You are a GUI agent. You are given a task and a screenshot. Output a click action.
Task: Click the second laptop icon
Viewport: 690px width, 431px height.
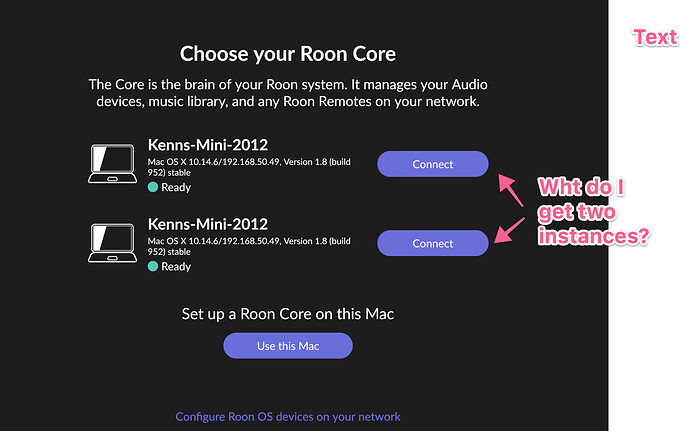112,243
